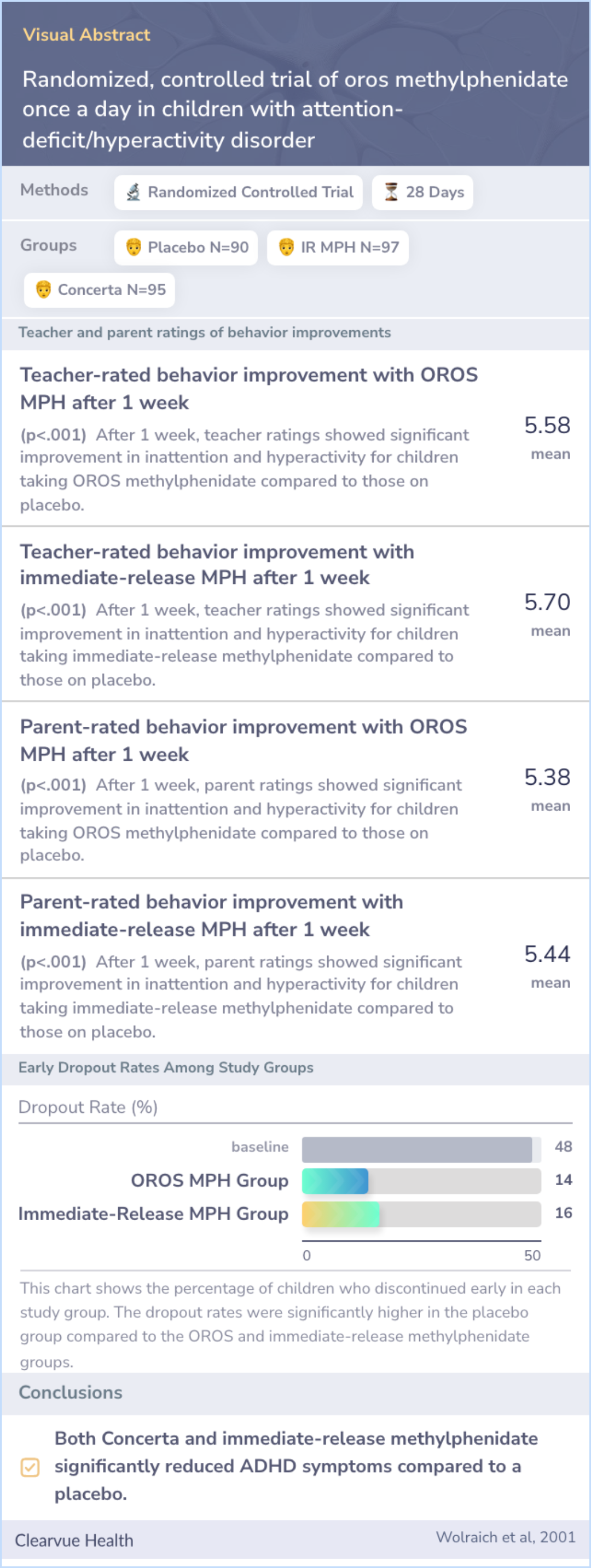Click the Immediate-Release MPH Group yellow-green bar
591x1568 pixels.
click(x=340, y=1214)
